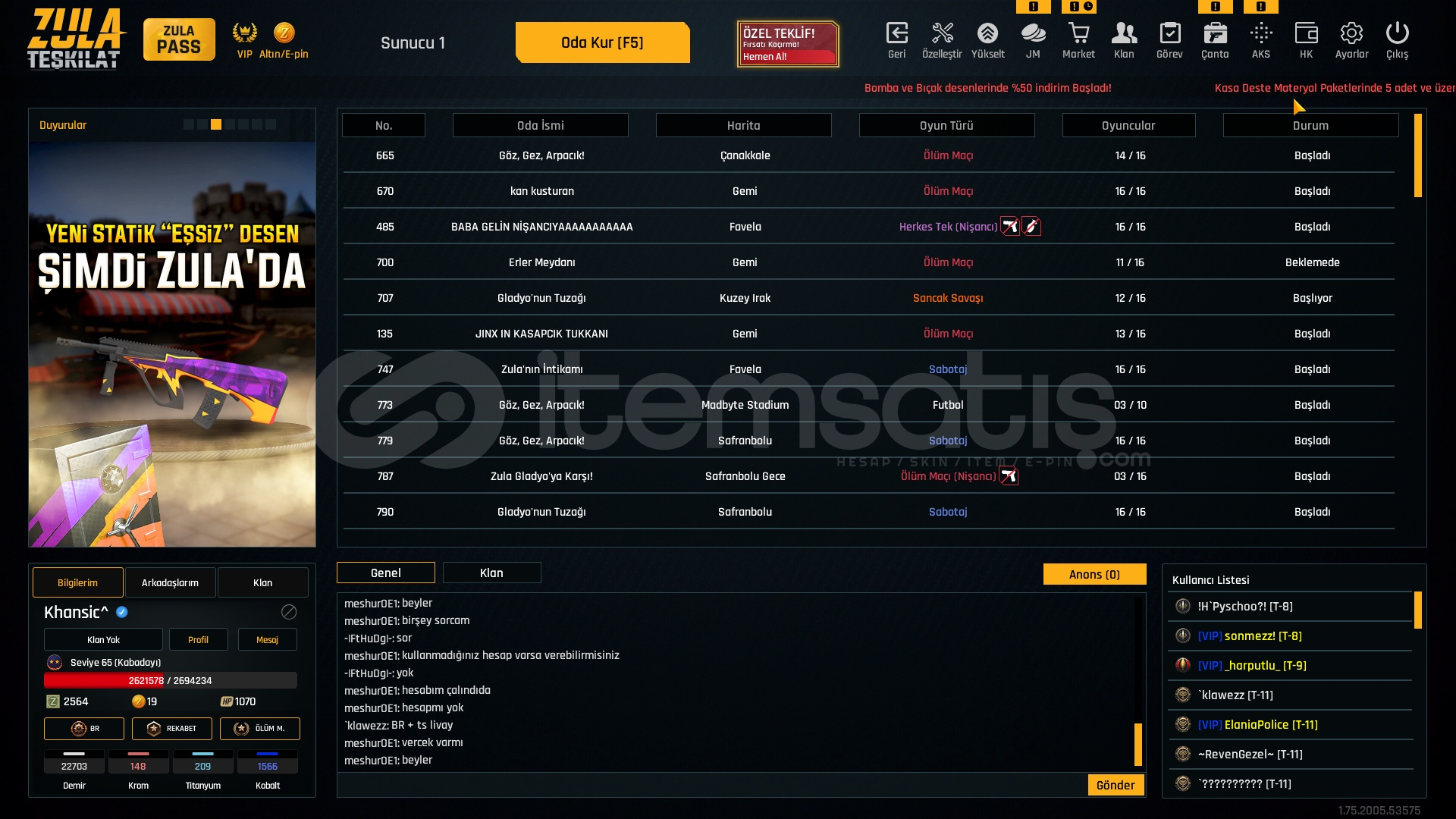Click the Zula Pass button
The width and height of the screenshot is (1456, 819).
click(179, 39)
